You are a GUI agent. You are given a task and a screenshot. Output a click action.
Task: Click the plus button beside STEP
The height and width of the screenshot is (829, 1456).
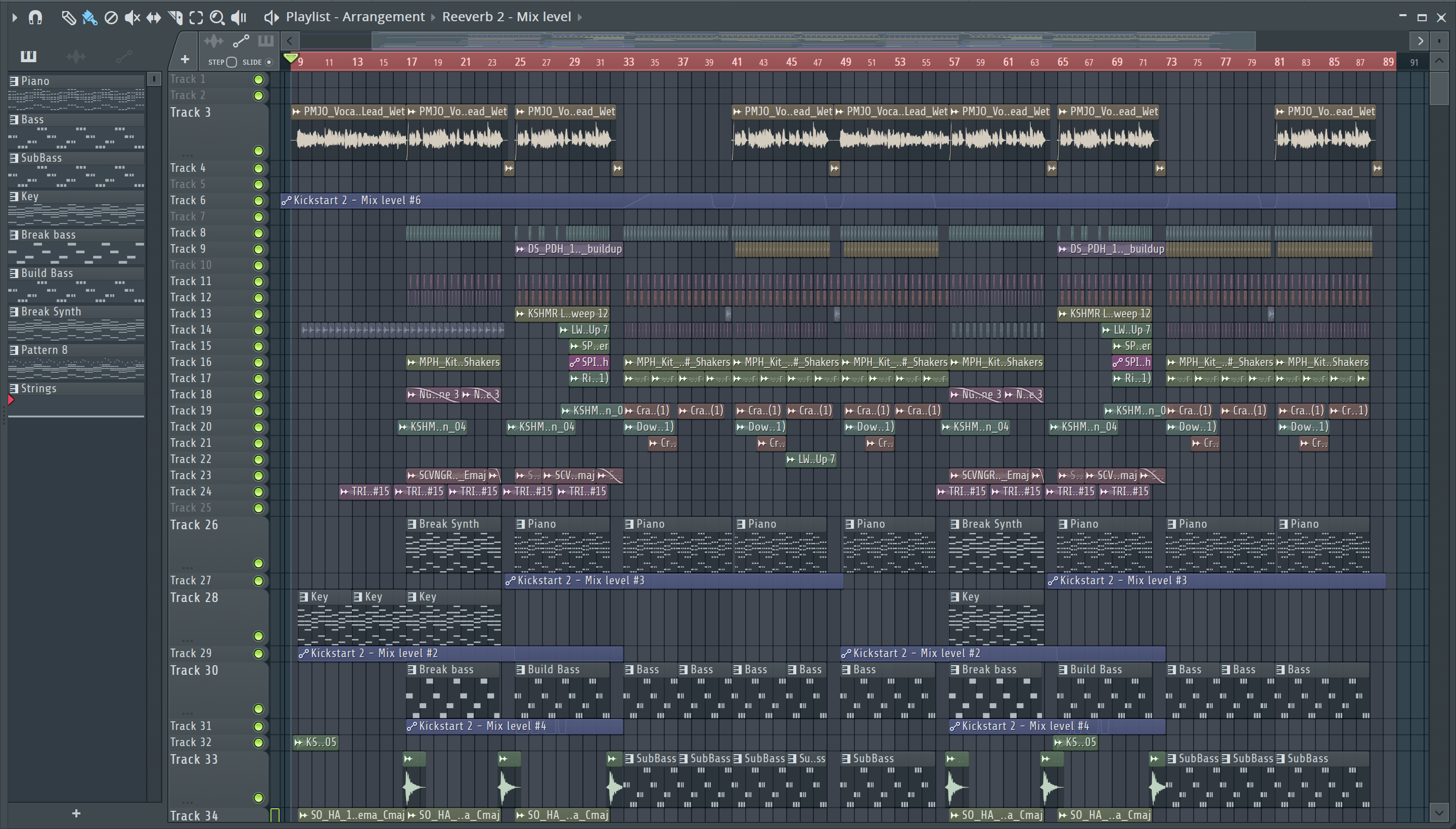(x=185, y=59)
